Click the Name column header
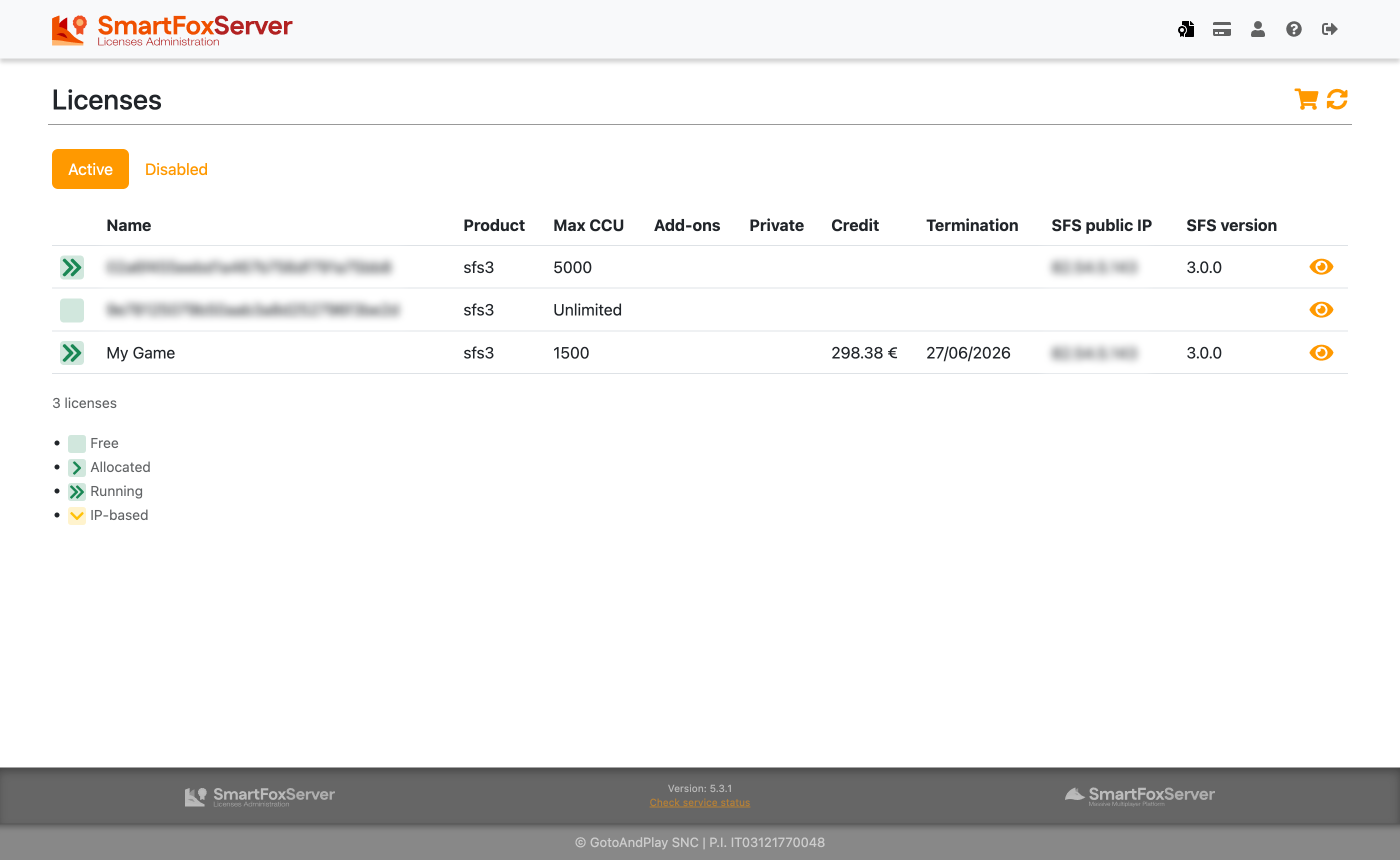Screen dimensions: 1400x860 coord(128,225)
